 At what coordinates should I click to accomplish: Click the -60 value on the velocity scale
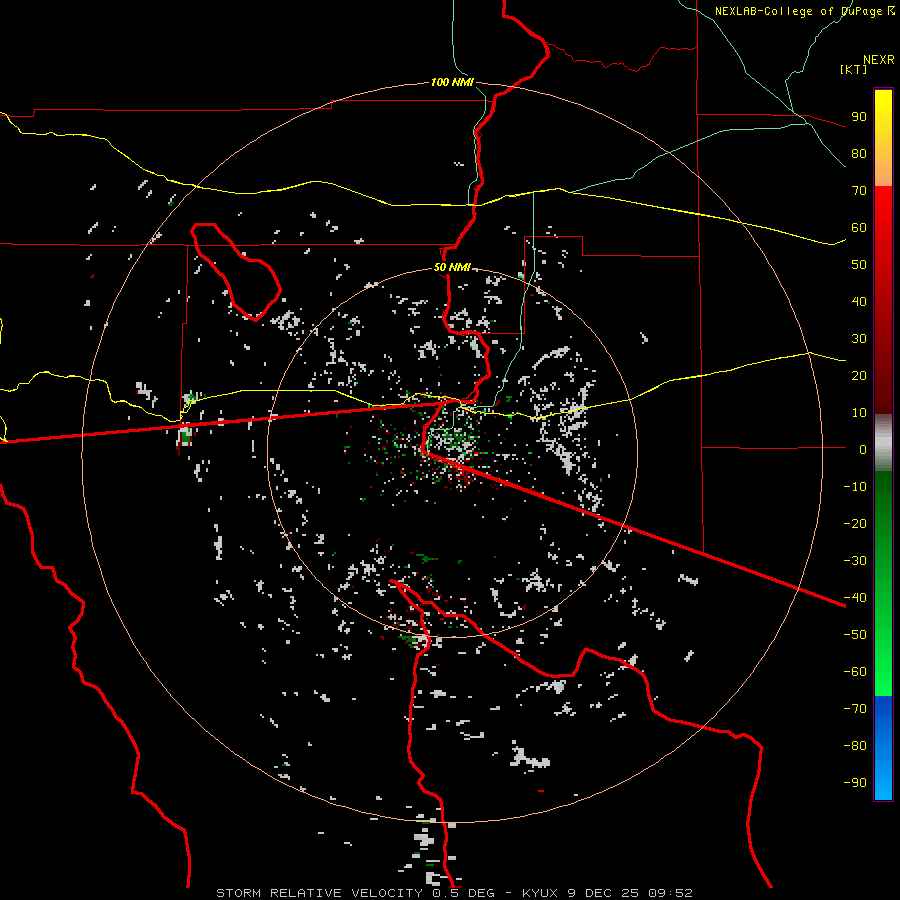[855, 672]
